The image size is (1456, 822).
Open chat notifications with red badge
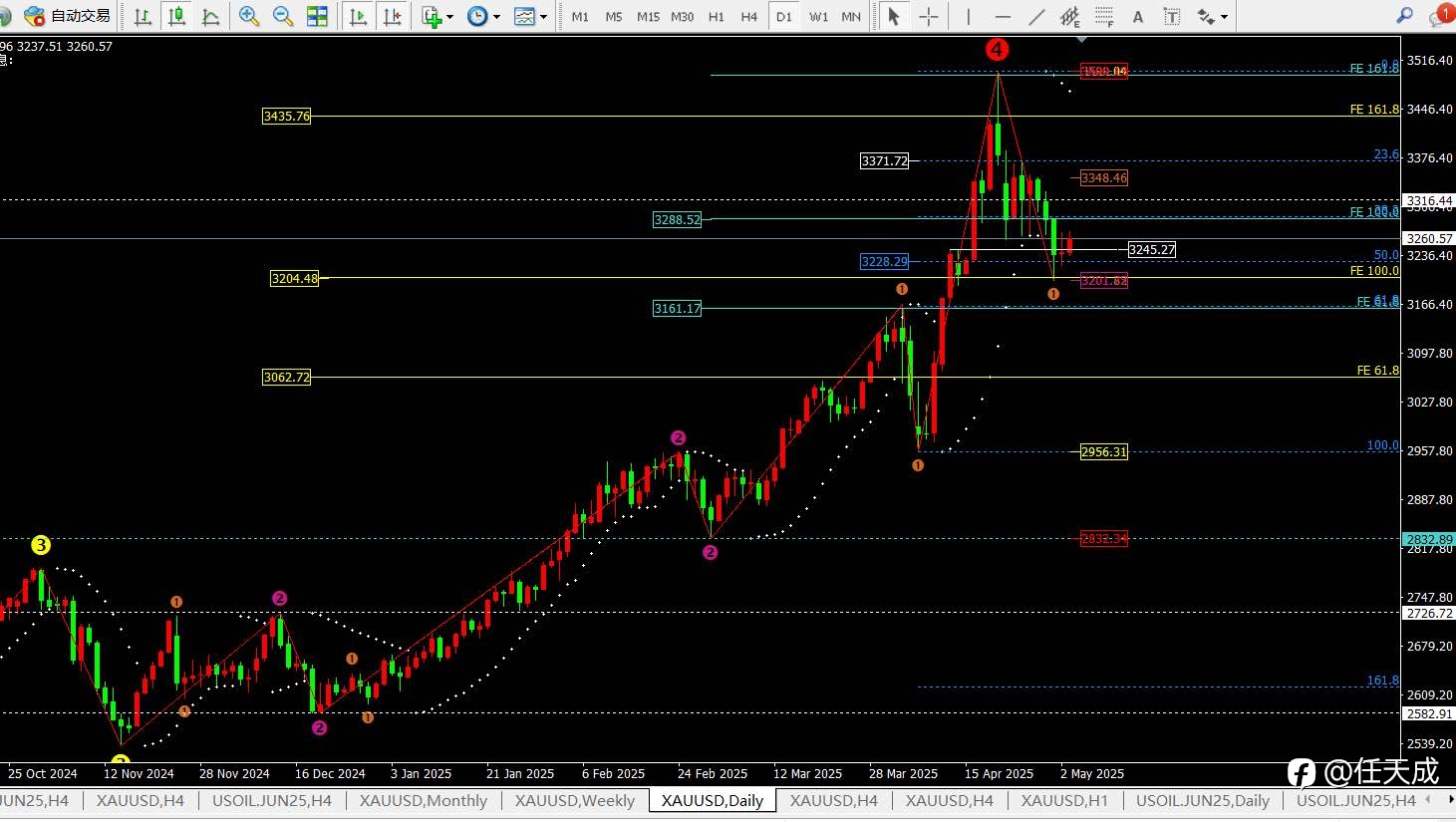[1441, 15]
